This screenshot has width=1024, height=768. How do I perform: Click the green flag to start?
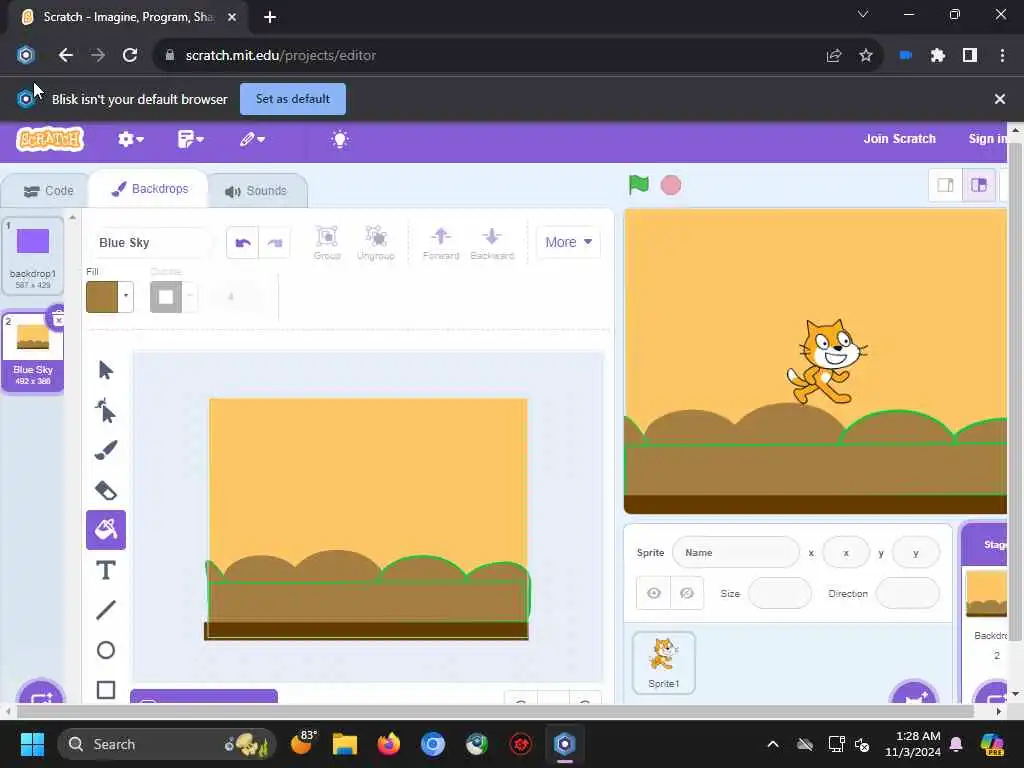point(639,185)
